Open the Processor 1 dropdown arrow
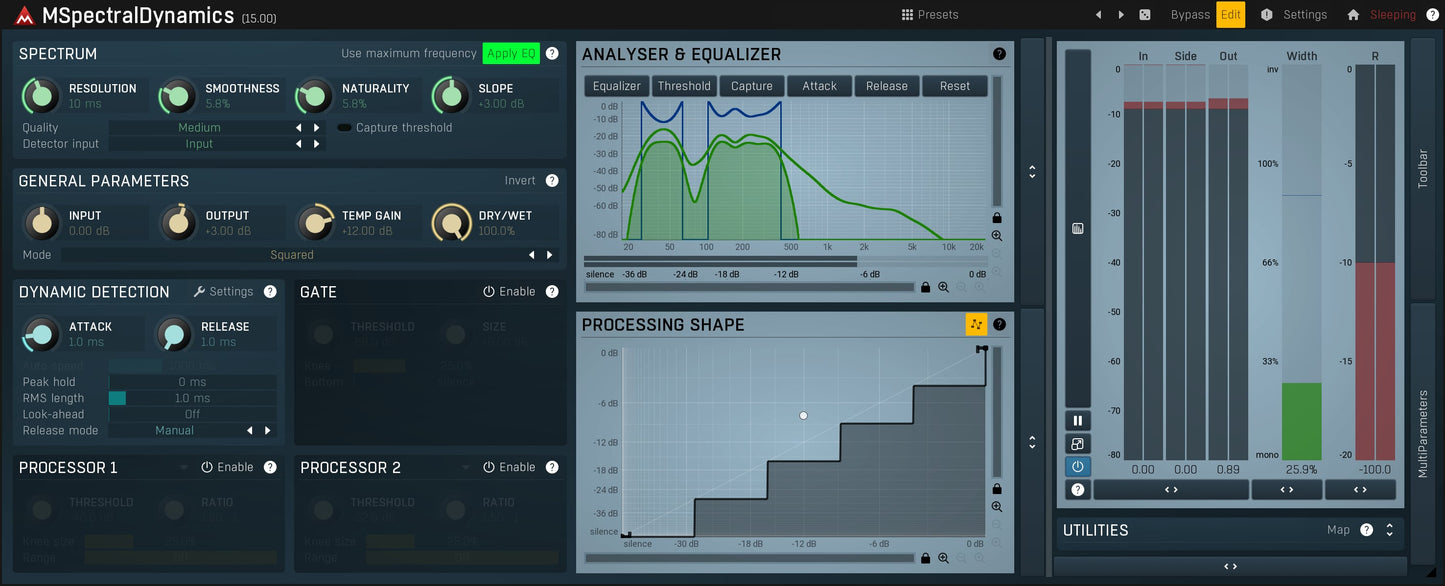Image resolution: width=1445 pixels, height=586 pixels. tap(183, 466)
